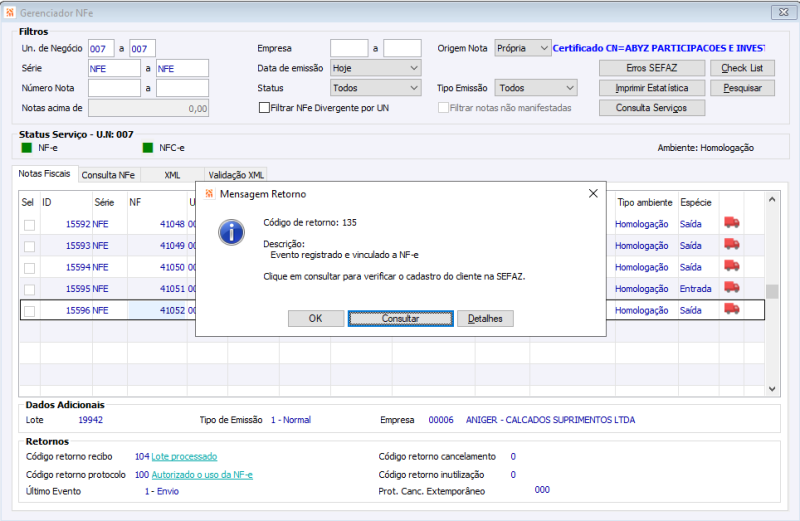
Task: Click ANIGER - CALCADOS SUPRIMENTOS LTDA text
Action: [551, 420]
